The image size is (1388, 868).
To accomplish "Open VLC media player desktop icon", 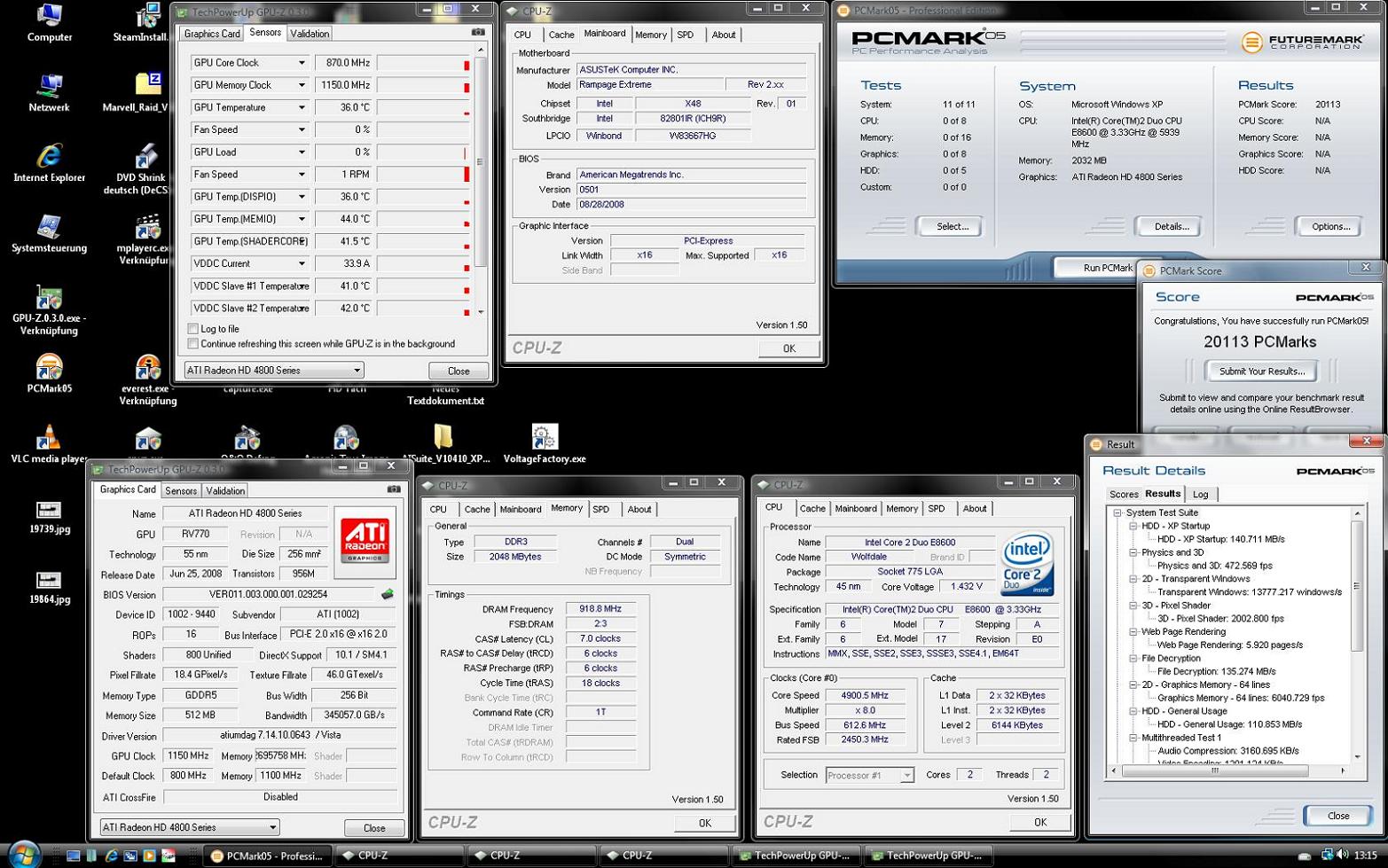I will (x=49, y=443).
